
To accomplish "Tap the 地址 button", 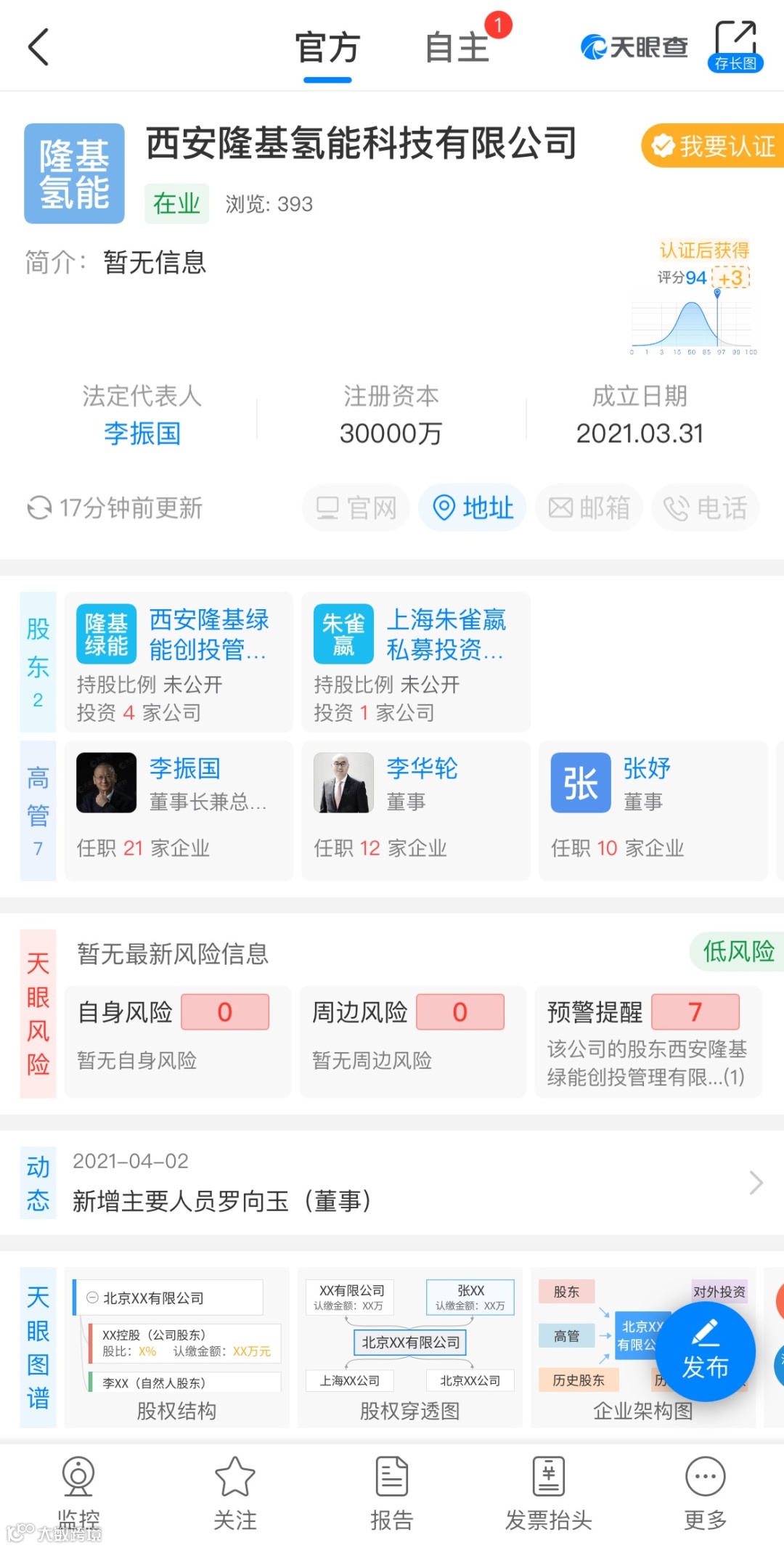I will (473, 508).
